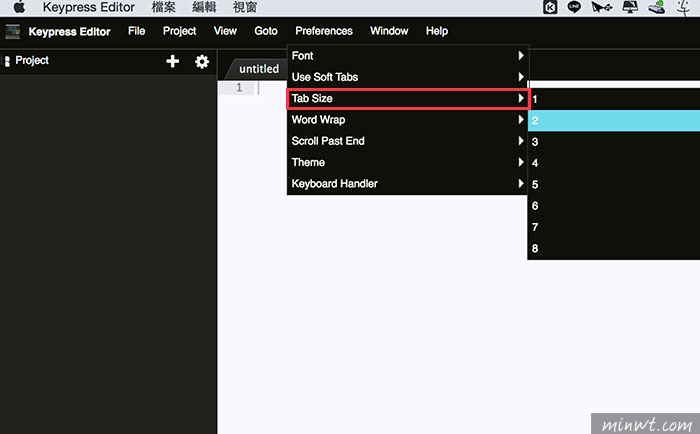The image size is (700, 434).
Task: Click the Project panel handle icon
Action: [x=7, y=61]
